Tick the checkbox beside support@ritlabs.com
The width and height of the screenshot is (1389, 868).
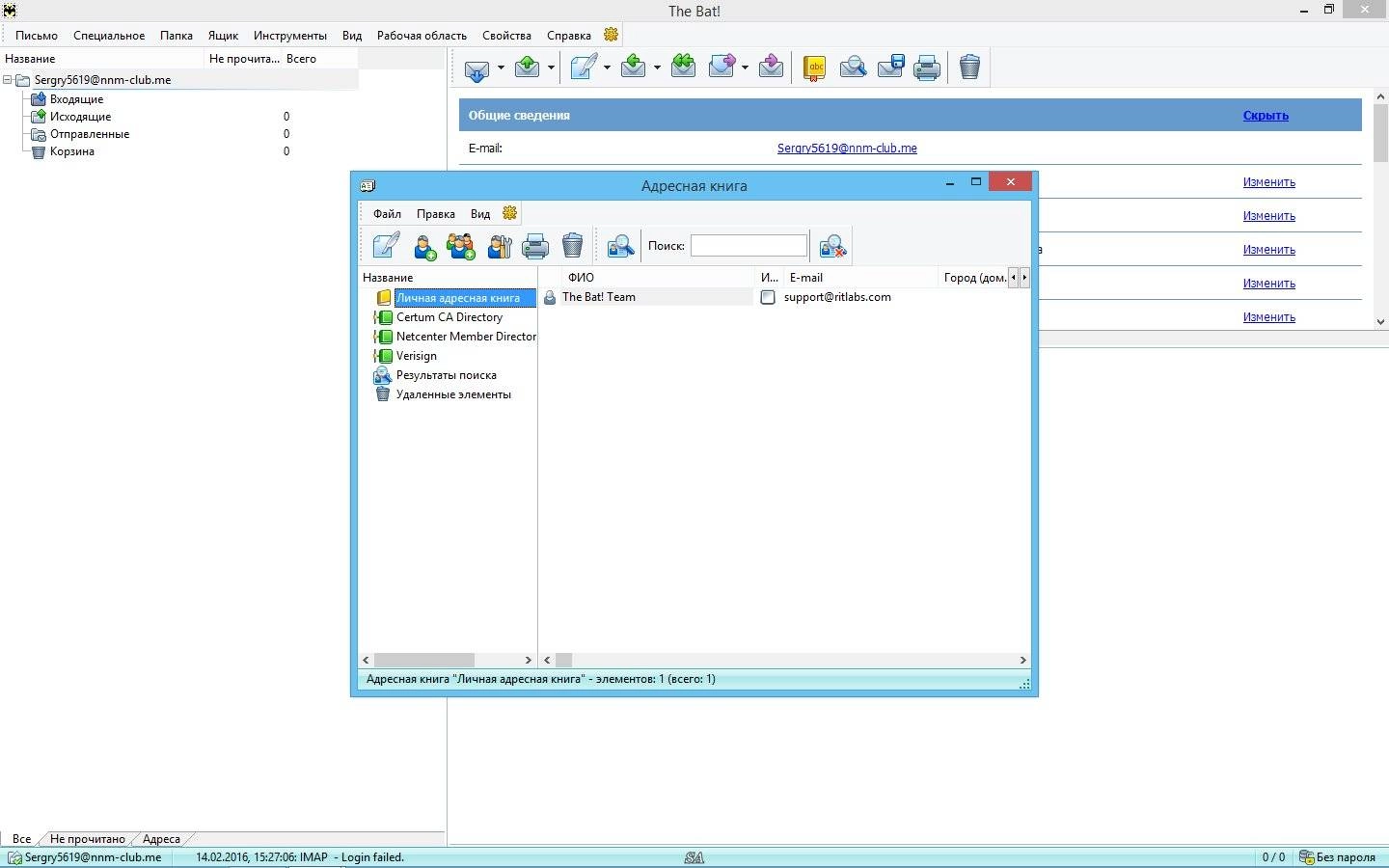coord(768,297)
